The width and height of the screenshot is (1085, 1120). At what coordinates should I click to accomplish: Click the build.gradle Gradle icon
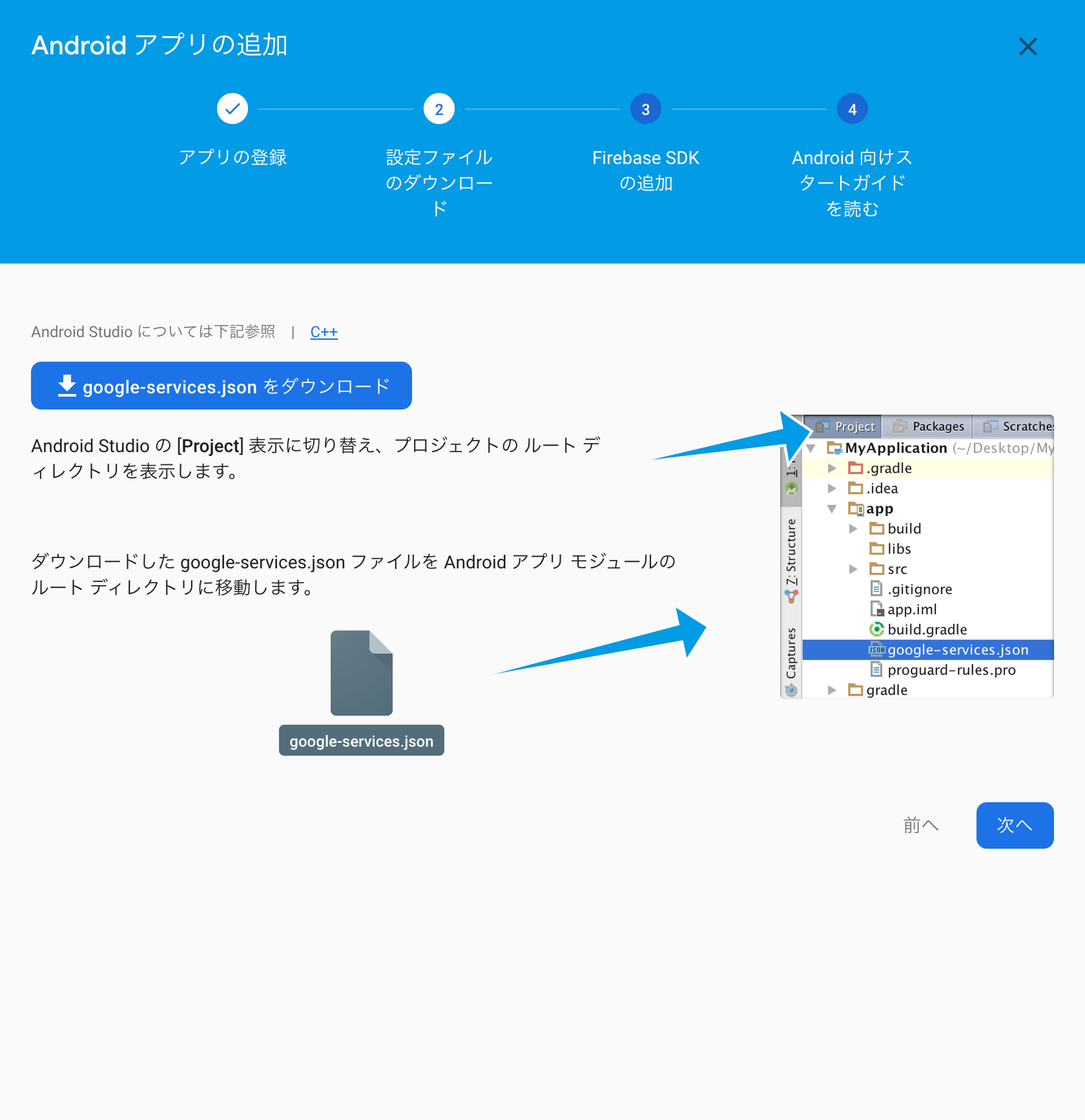point(876,630)
